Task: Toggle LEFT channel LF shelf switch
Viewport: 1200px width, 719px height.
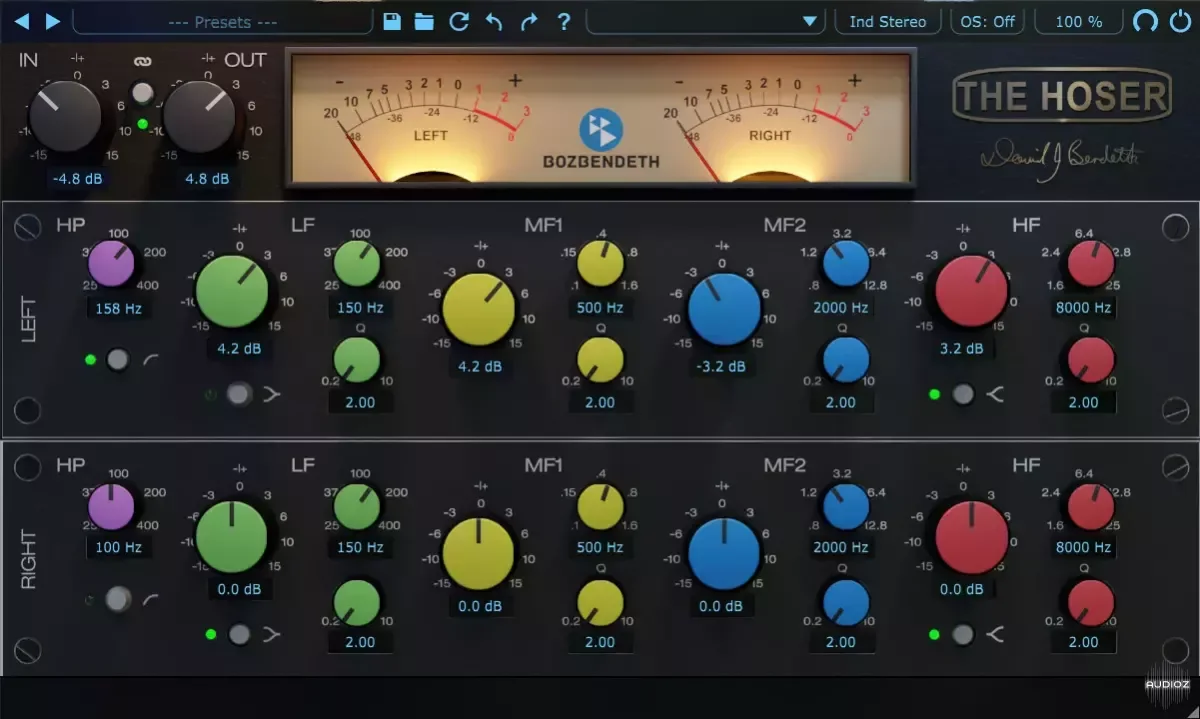Action: pos(238,394)
